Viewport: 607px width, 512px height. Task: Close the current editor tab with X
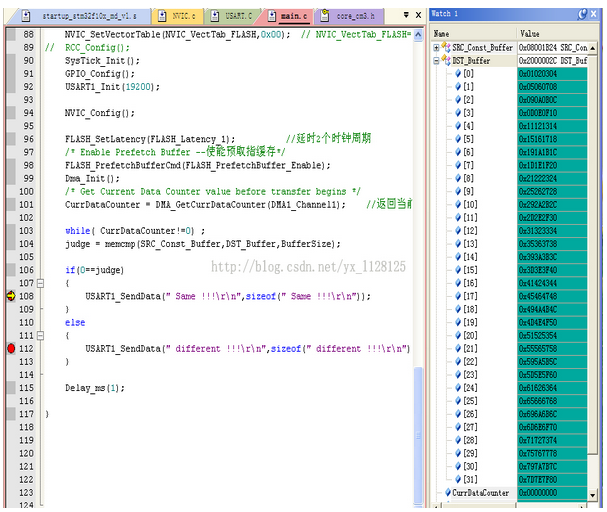click(x=418, y=15)
